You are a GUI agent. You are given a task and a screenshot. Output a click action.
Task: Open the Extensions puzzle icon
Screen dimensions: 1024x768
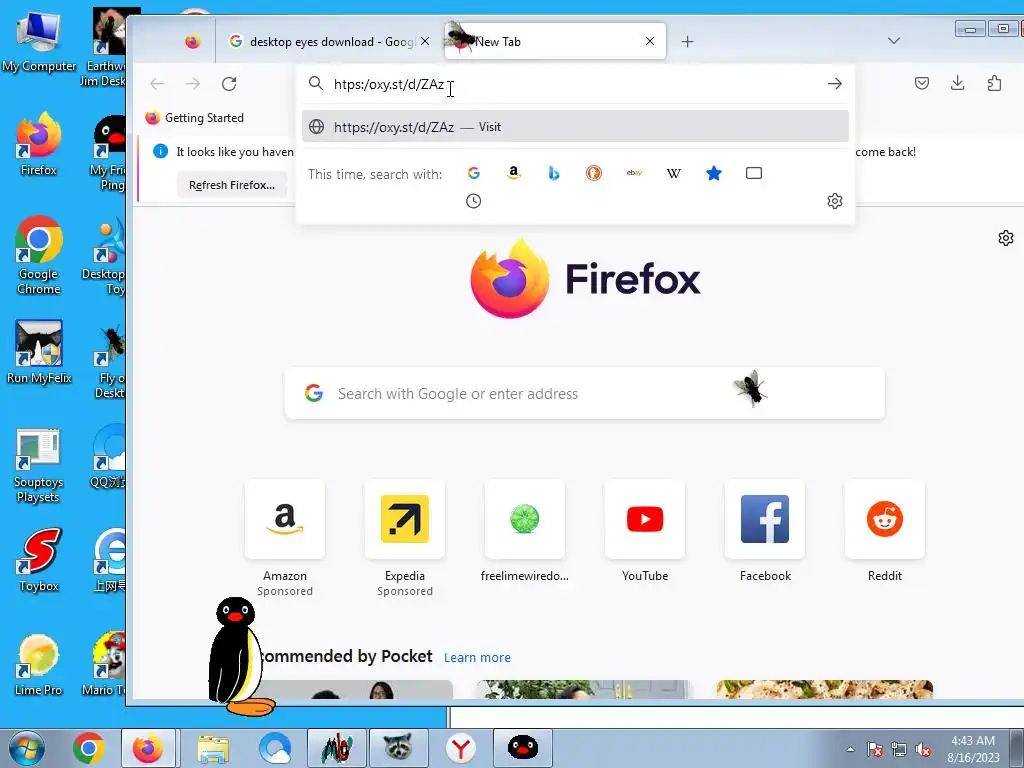coord(994,83)
